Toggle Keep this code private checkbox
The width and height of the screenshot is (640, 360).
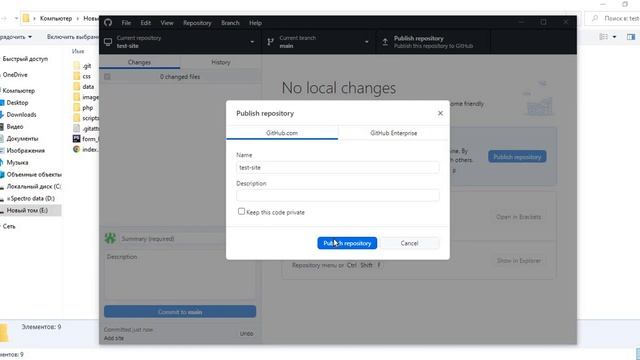coord(241,211)
